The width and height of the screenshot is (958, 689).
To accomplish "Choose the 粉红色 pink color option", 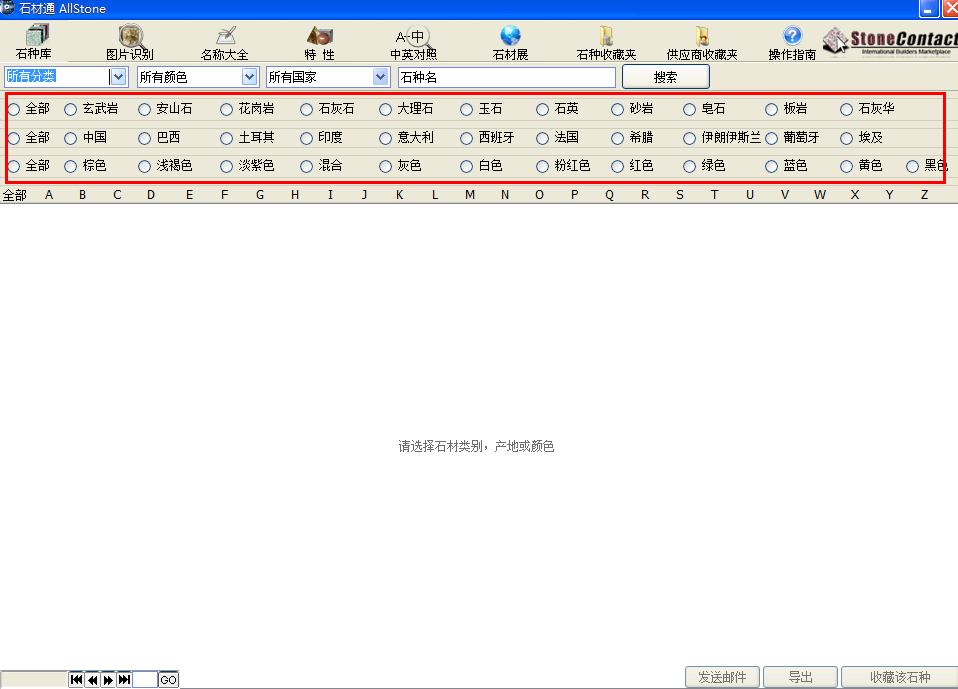I will coord(543,166).
